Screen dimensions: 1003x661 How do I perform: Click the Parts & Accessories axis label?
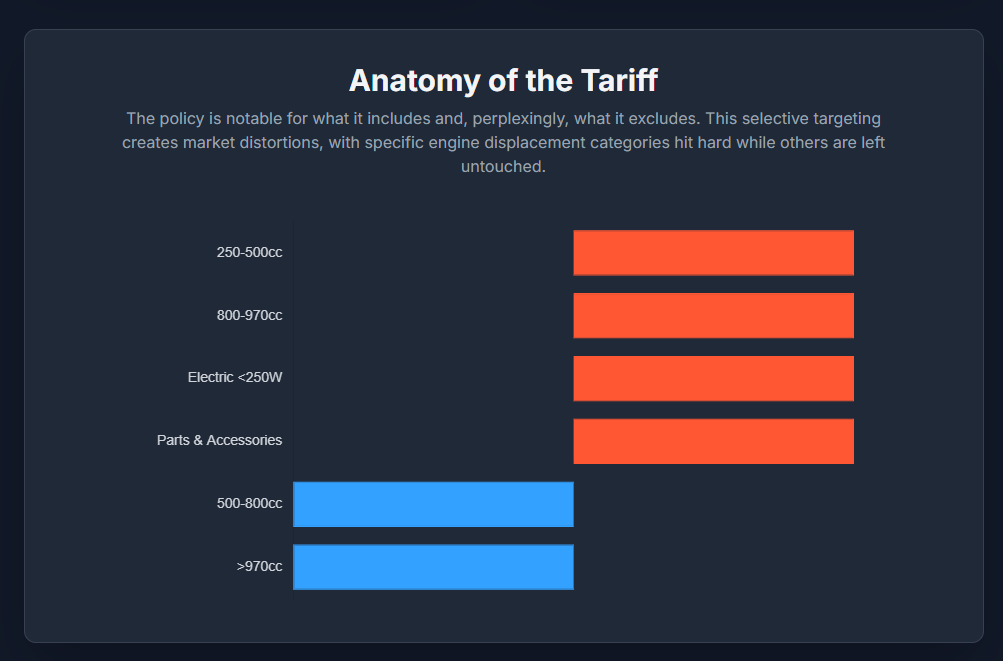click(x=219, y=440)
